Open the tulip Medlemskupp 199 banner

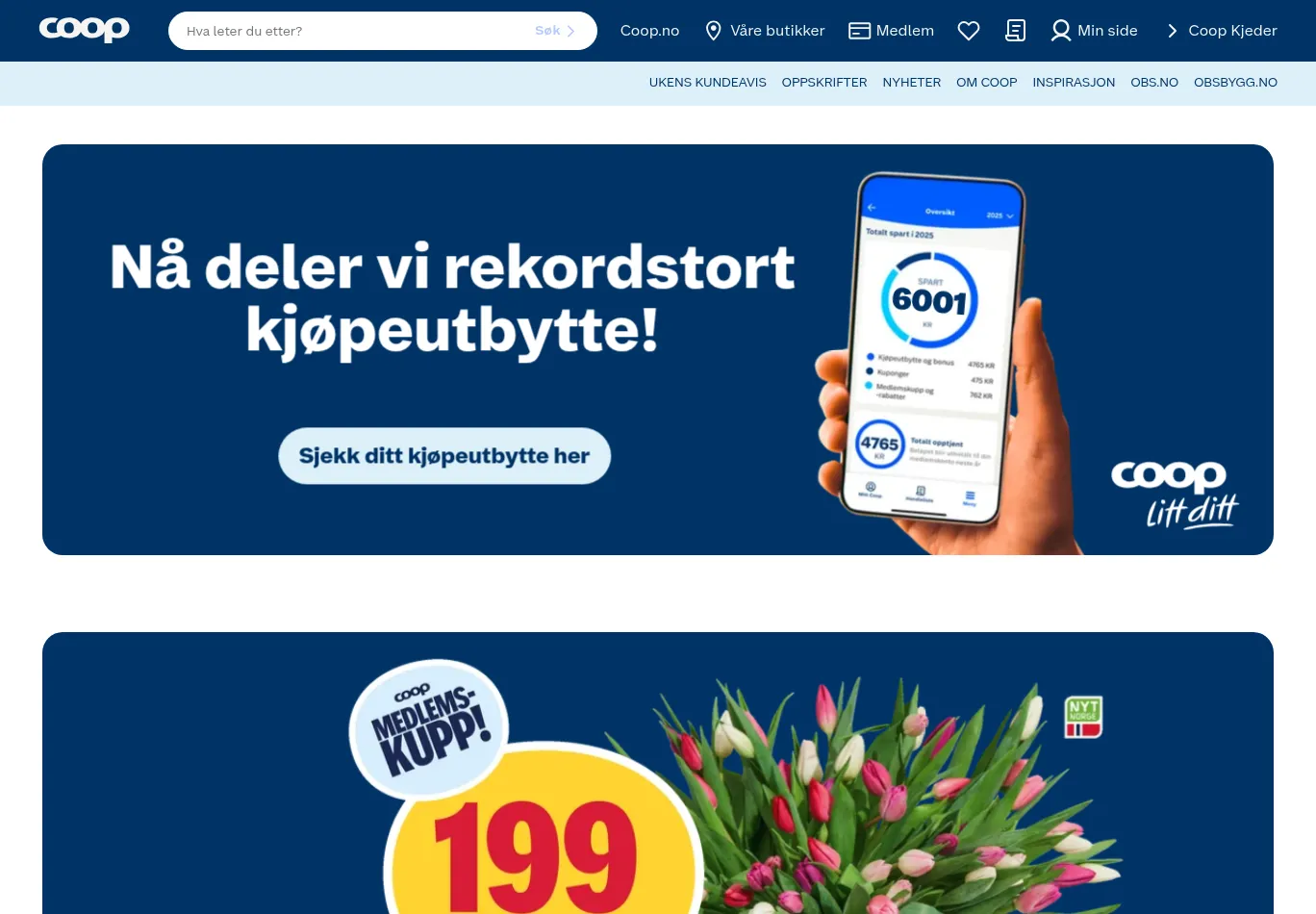pyautogui.click(x=658, y=774)
